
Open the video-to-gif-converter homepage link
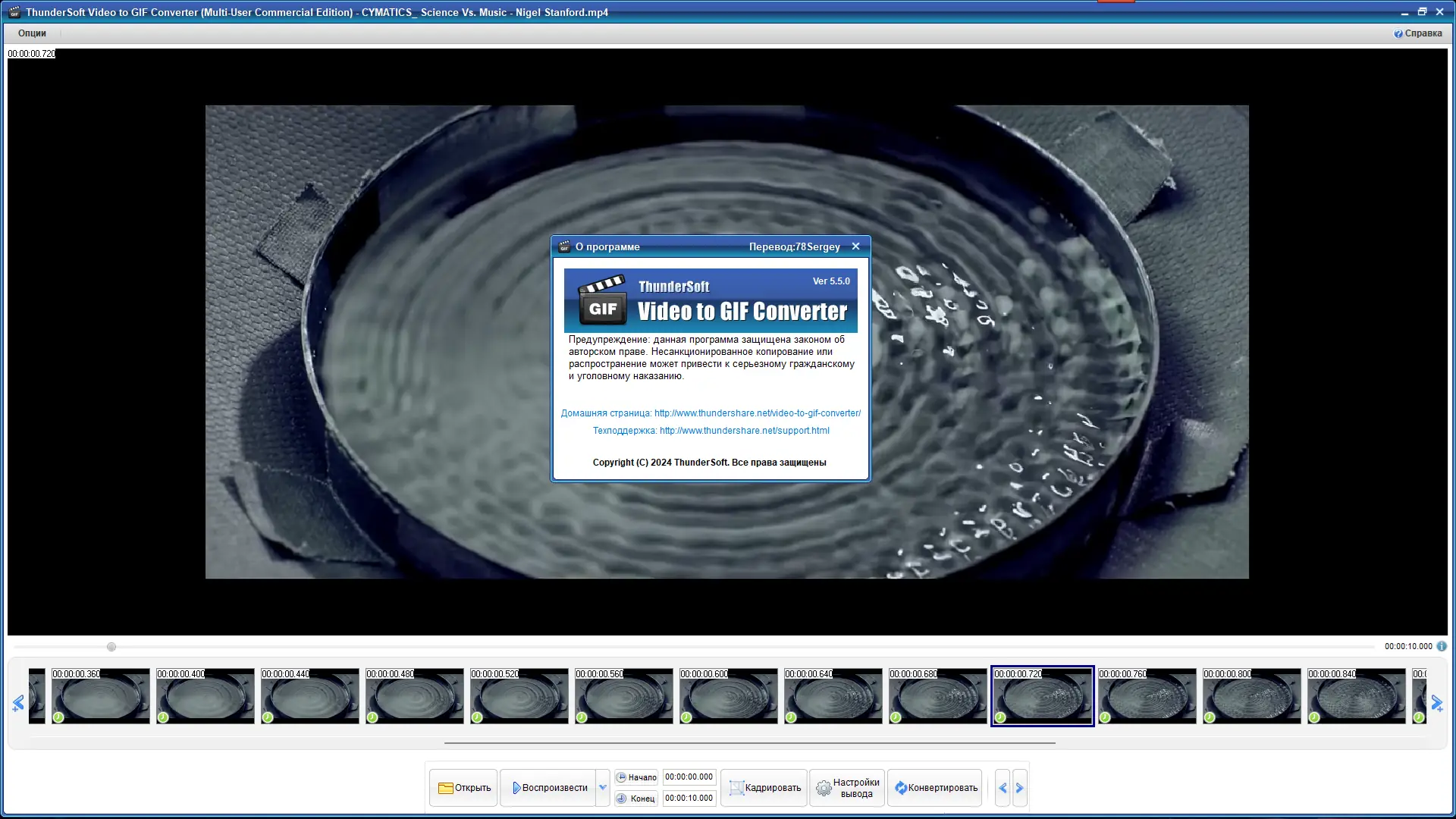click(x=757, y=413)
